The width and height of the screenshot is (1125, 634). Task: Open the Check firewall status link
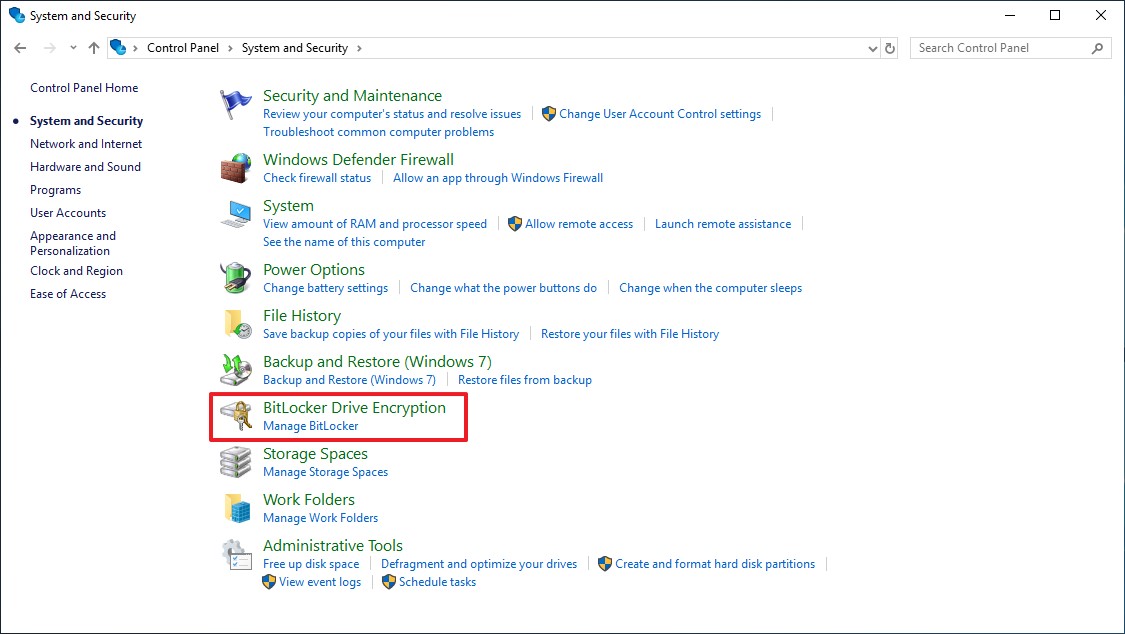click(316, 178)
